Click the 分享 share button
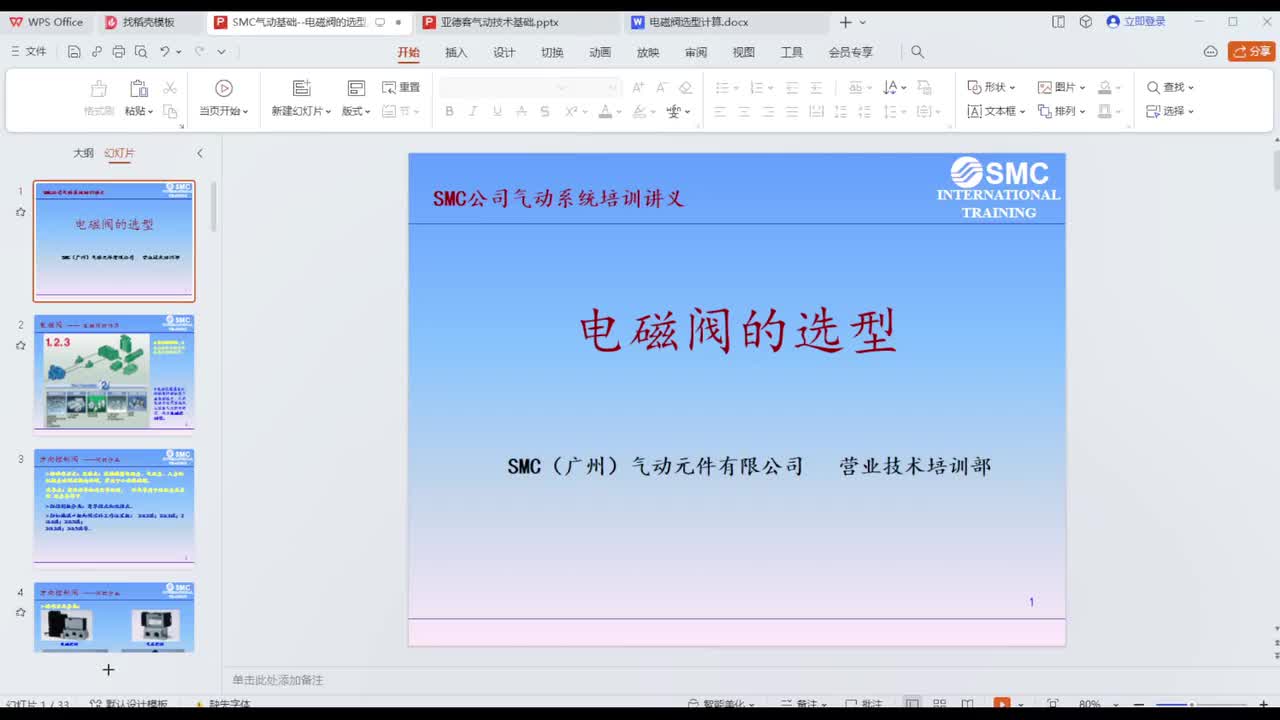This screenshot has width=1280, height=720. (x=1251, y=51)
